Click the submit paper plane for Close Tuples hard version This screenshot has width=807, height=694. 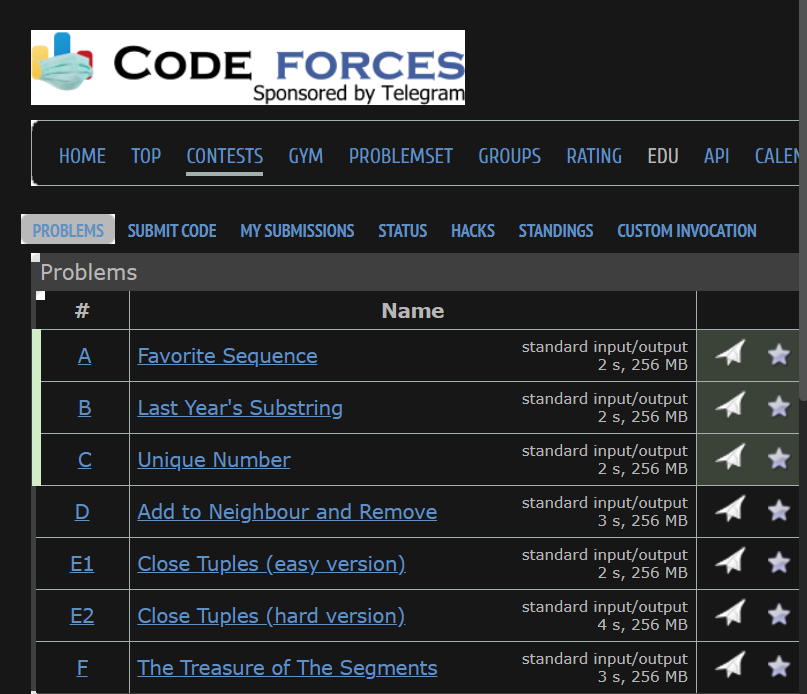[x=729, y=614]
